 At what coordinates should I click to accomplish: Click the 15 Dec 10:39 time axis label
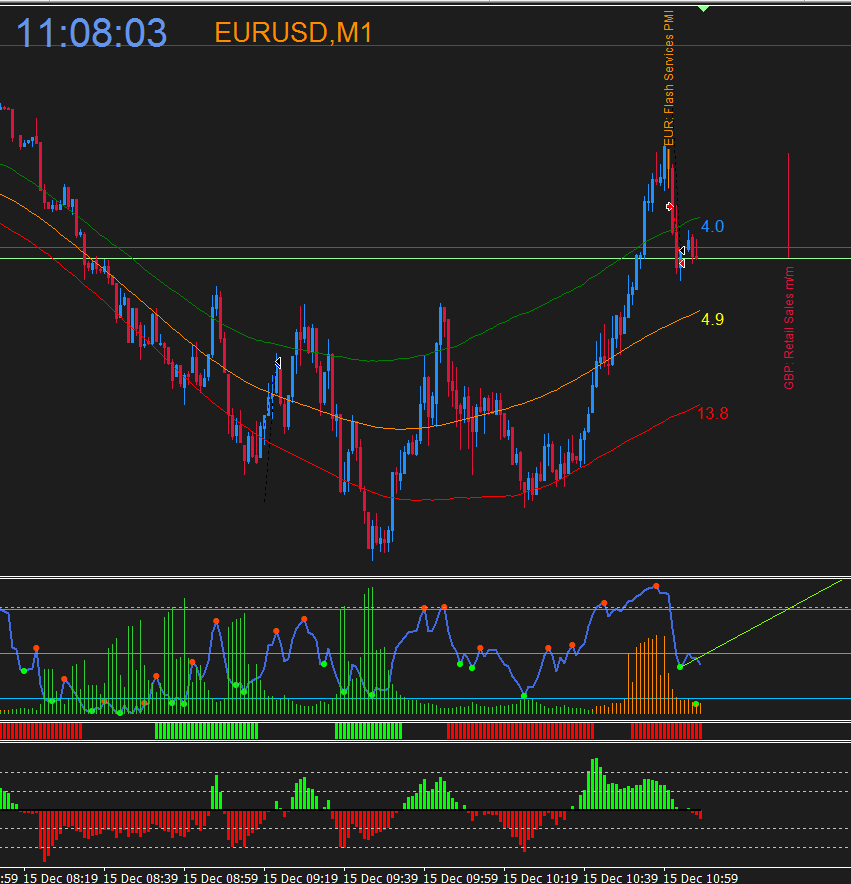pyautogui.click(x=620, y=878)
